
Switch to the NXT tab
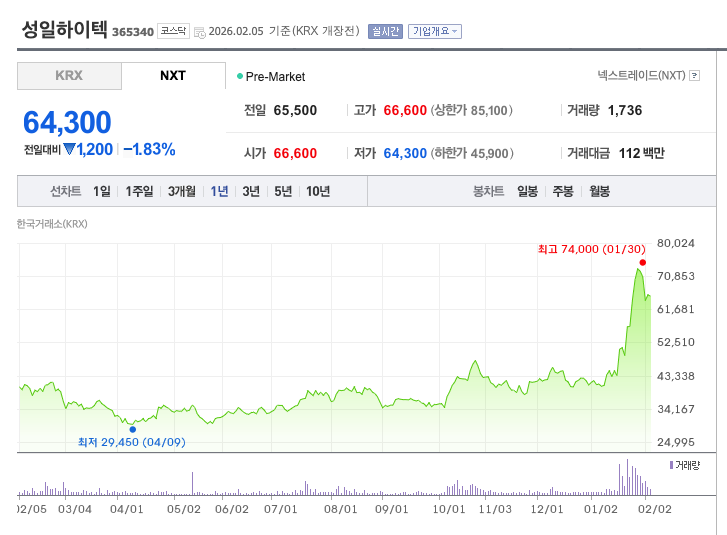173,76
